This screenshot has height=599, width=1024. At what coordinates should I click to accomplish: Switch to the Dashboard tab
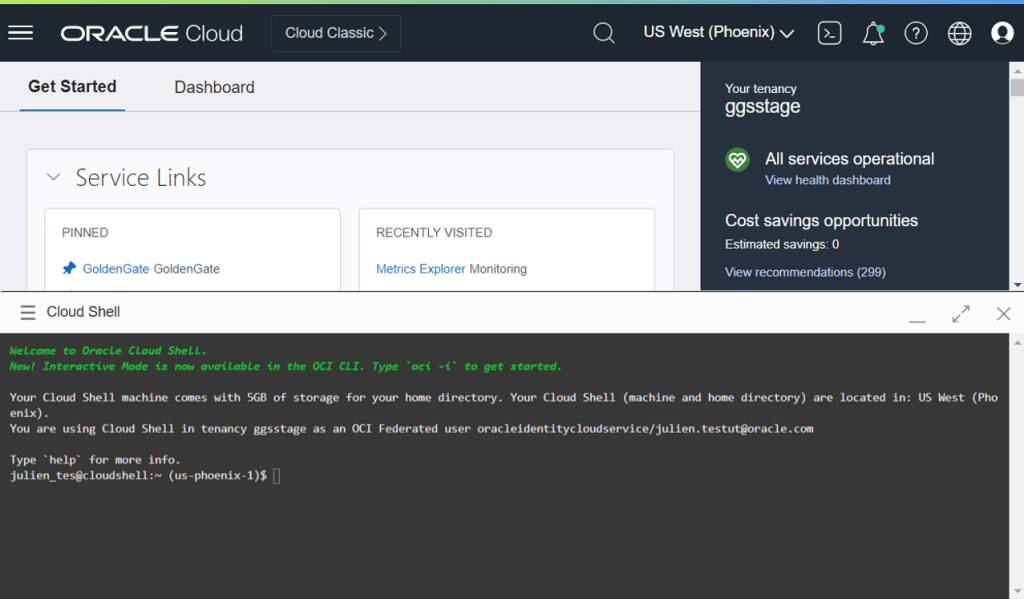[x=214, y=87]
